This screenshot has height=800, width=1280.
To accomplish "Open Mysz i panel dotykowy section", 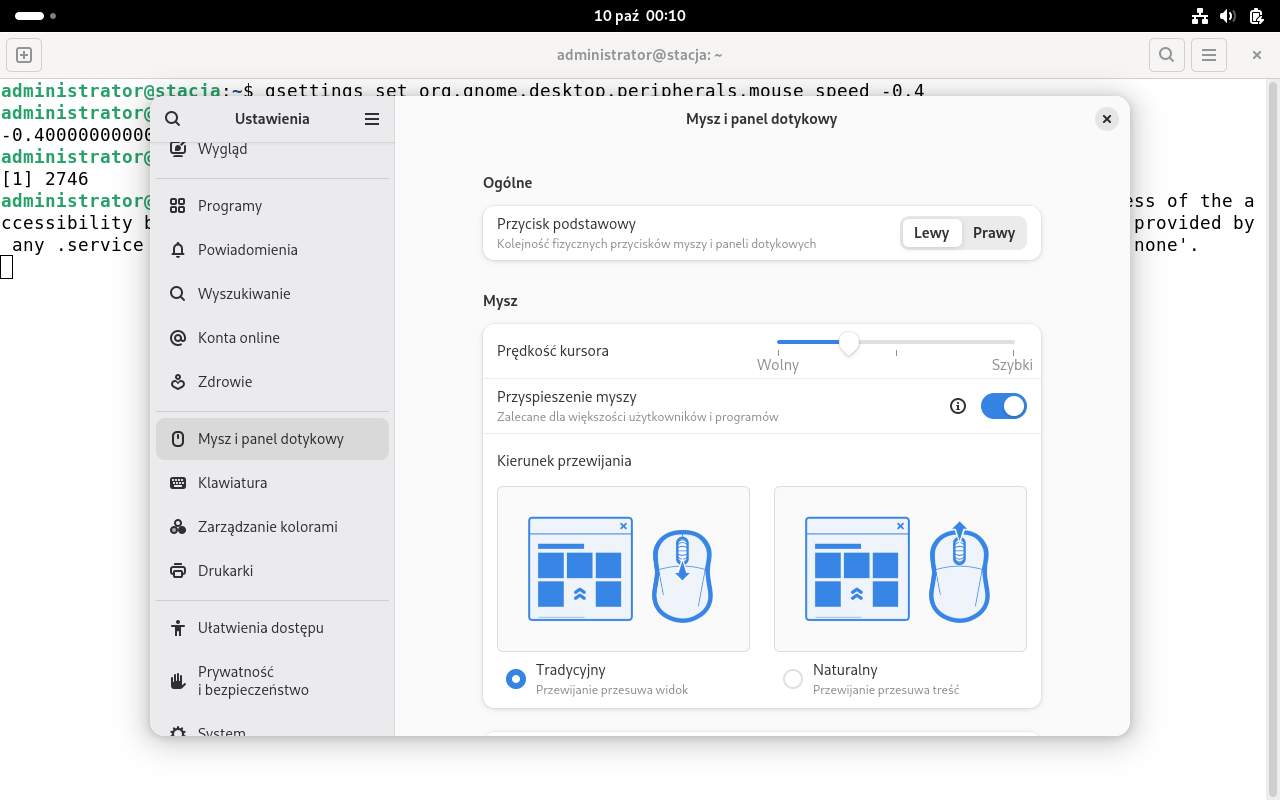I will pyautogui.click(x=272, y=439).
